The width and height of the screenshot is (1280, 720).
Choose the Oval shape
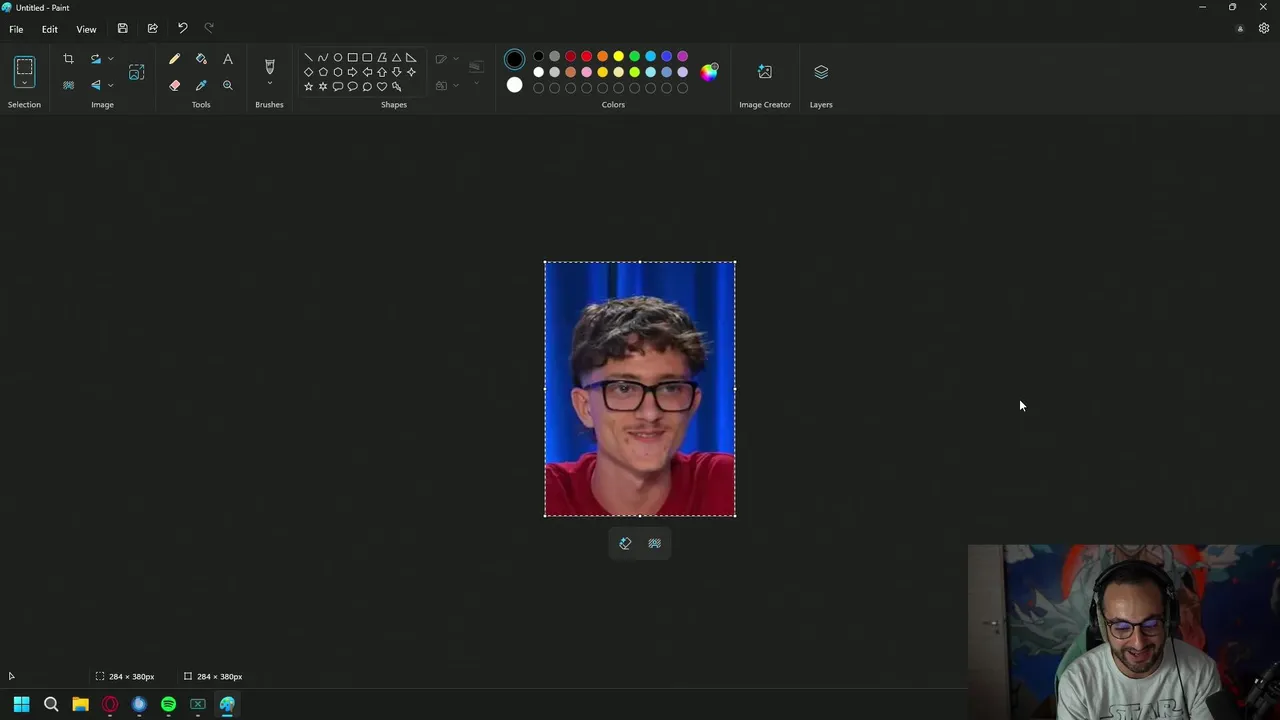pos(338,57)
